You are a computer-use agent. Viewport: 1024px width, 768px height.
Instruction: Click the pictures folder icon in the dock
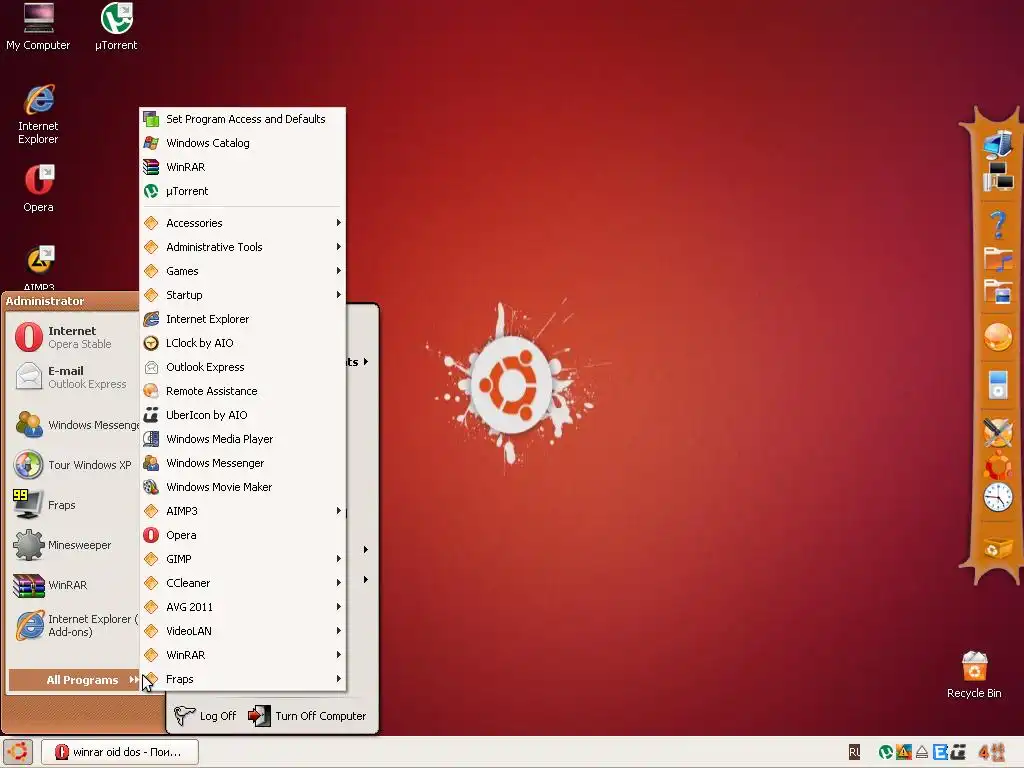tap(998, 291)
